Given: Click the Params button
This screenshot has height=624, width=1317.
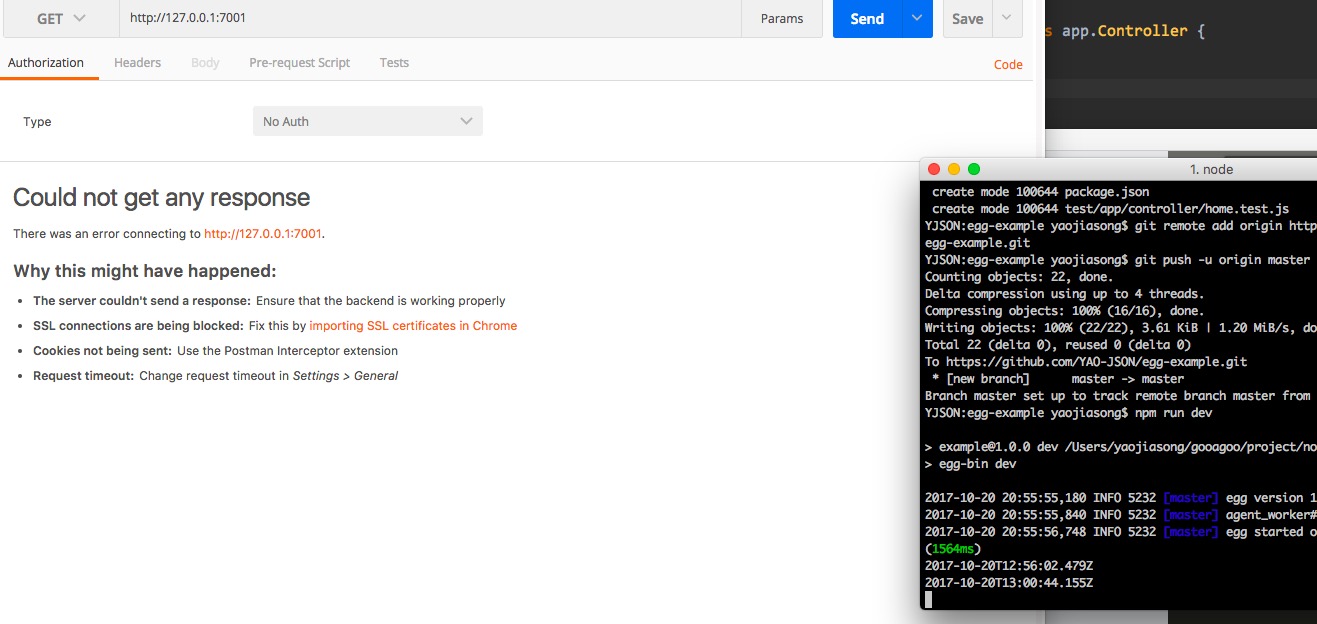Looking at the screenshot, I should tap(782, 18).
